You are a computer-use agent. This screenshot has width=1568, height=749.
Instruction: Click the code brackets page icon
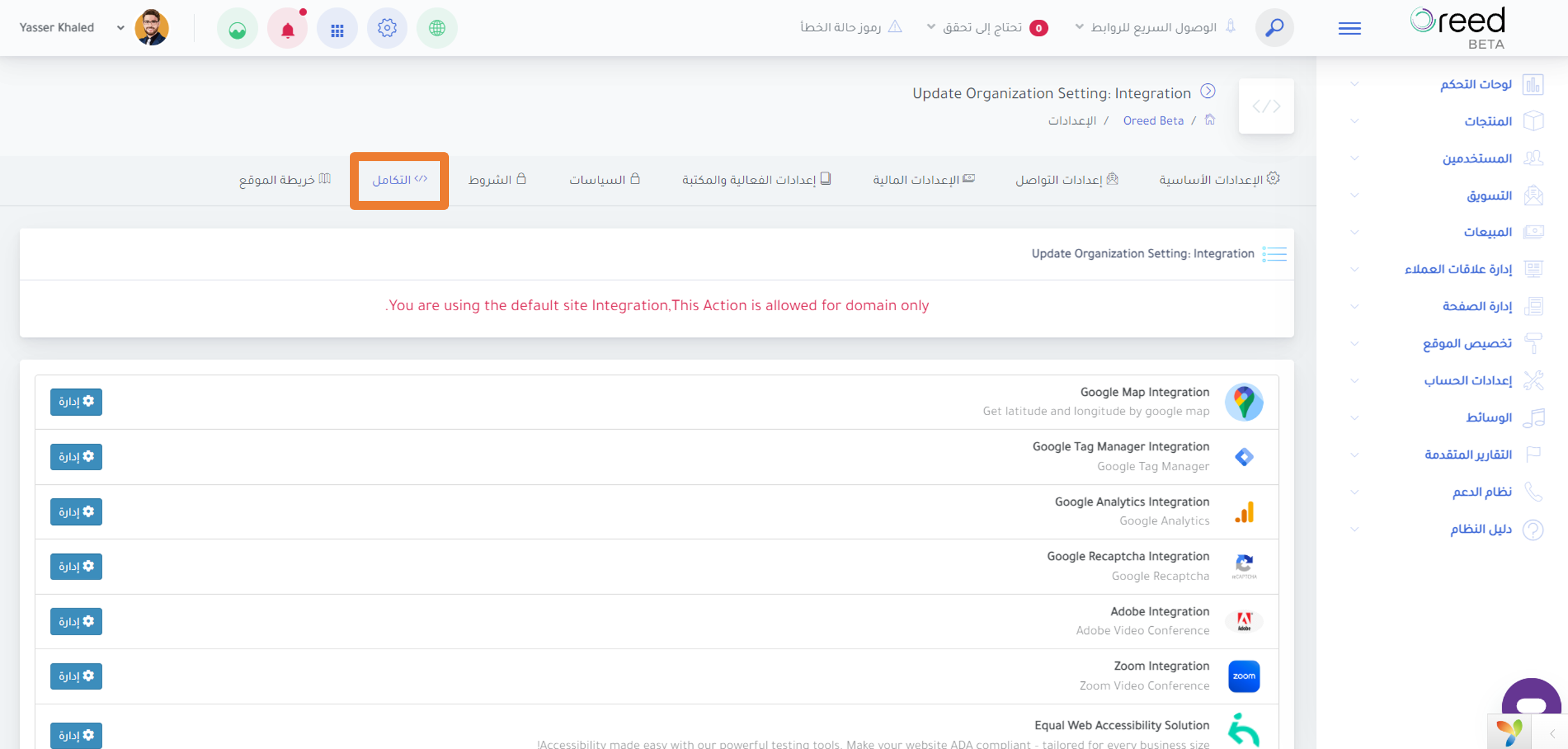click(x=1266, y=106)
